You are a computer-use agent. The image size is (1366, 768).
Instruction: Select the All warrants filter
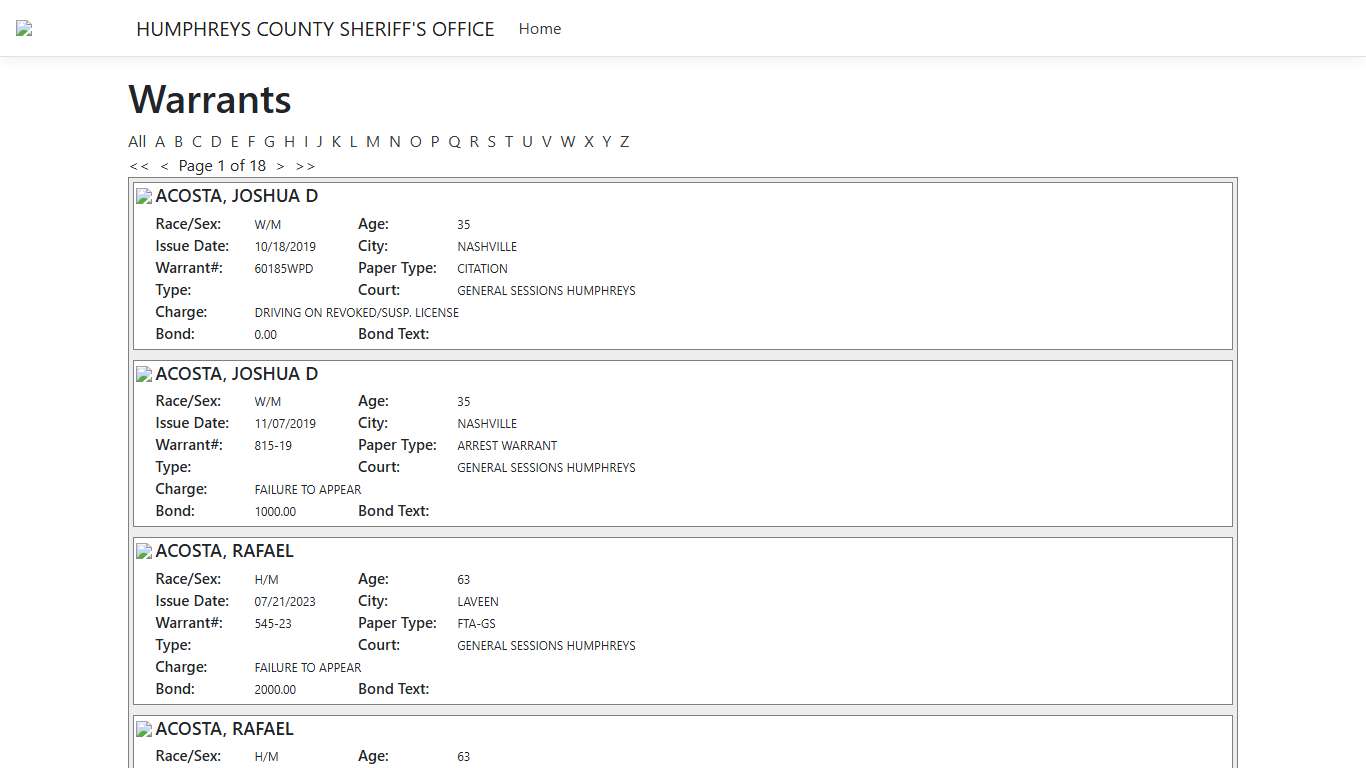[137, 141]
